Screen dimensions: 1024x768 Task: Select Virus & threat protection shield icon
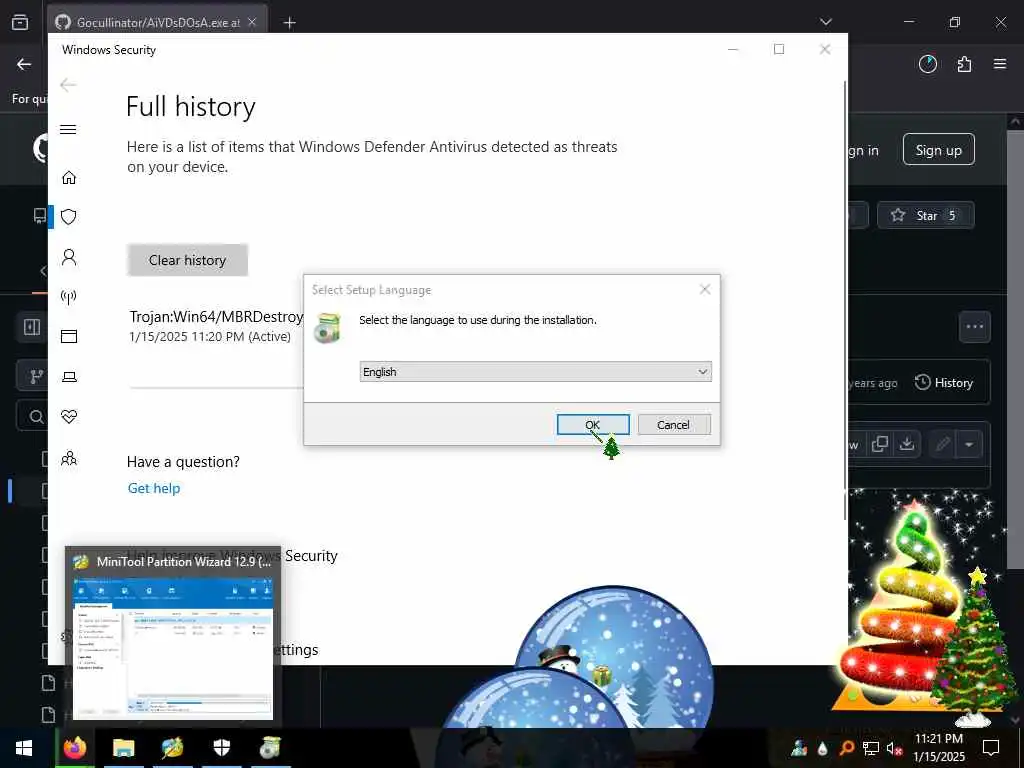click(69, 217)
